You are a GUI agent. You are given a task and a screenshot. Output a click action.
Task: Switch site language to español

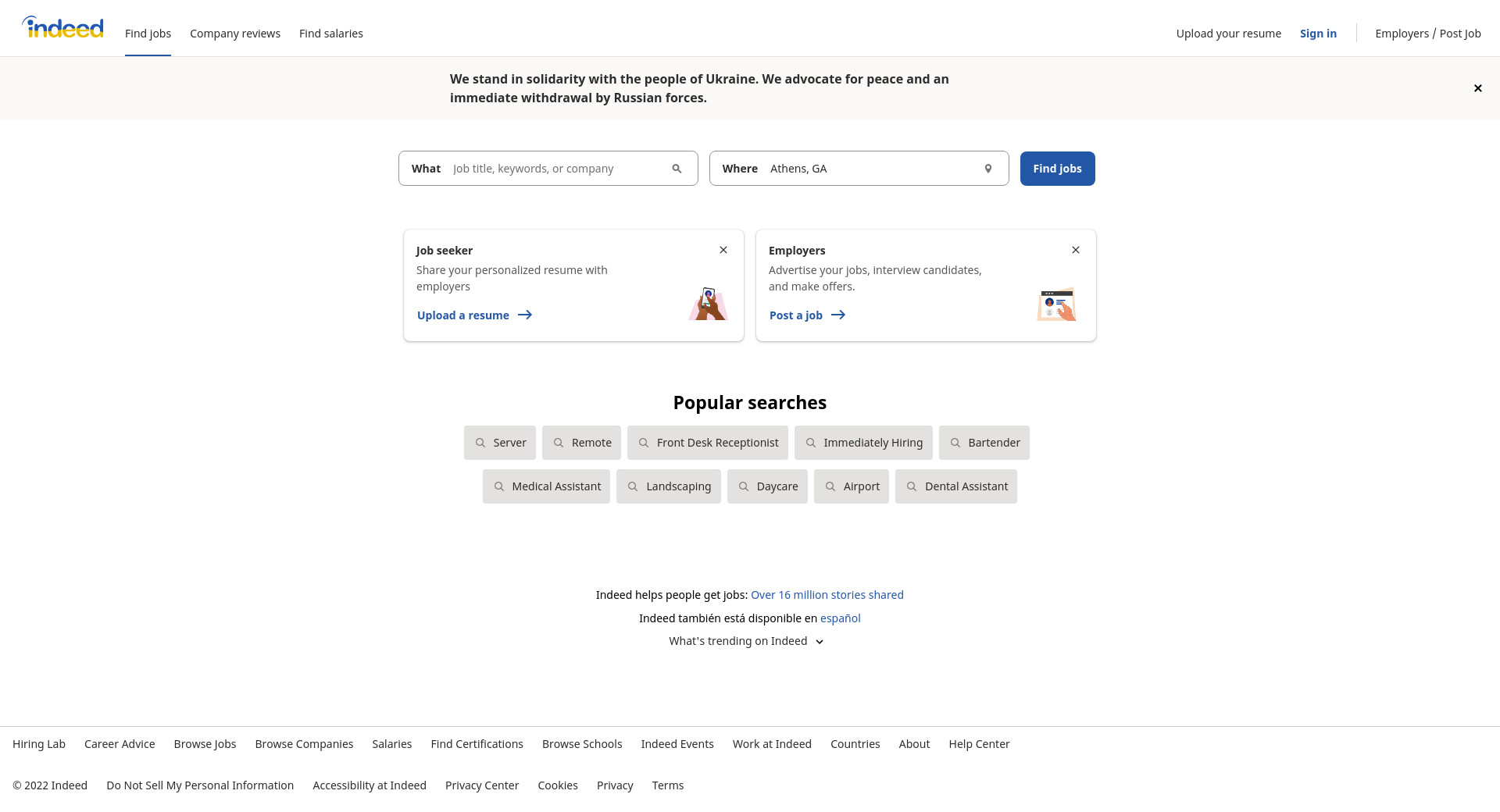(x=840, y=618)
